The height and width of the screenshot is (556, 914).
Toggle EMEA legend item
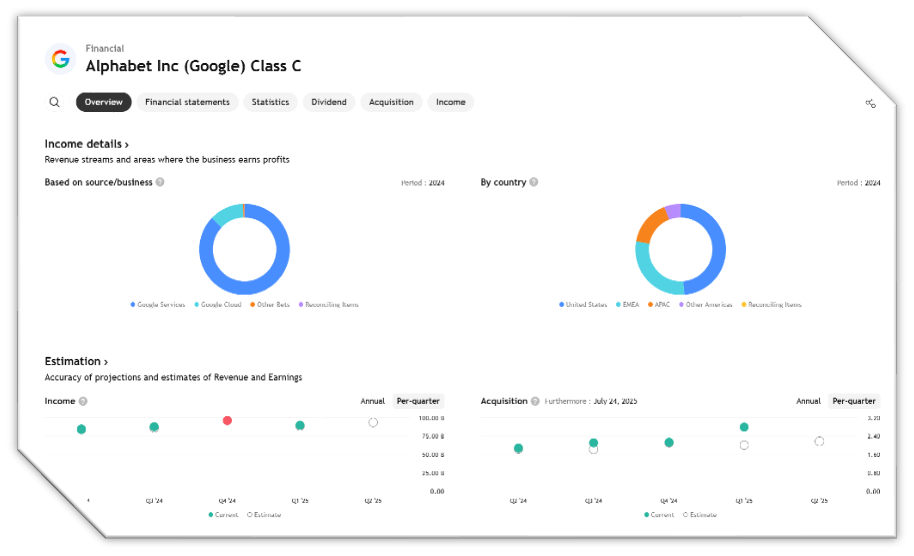[627, 305]
